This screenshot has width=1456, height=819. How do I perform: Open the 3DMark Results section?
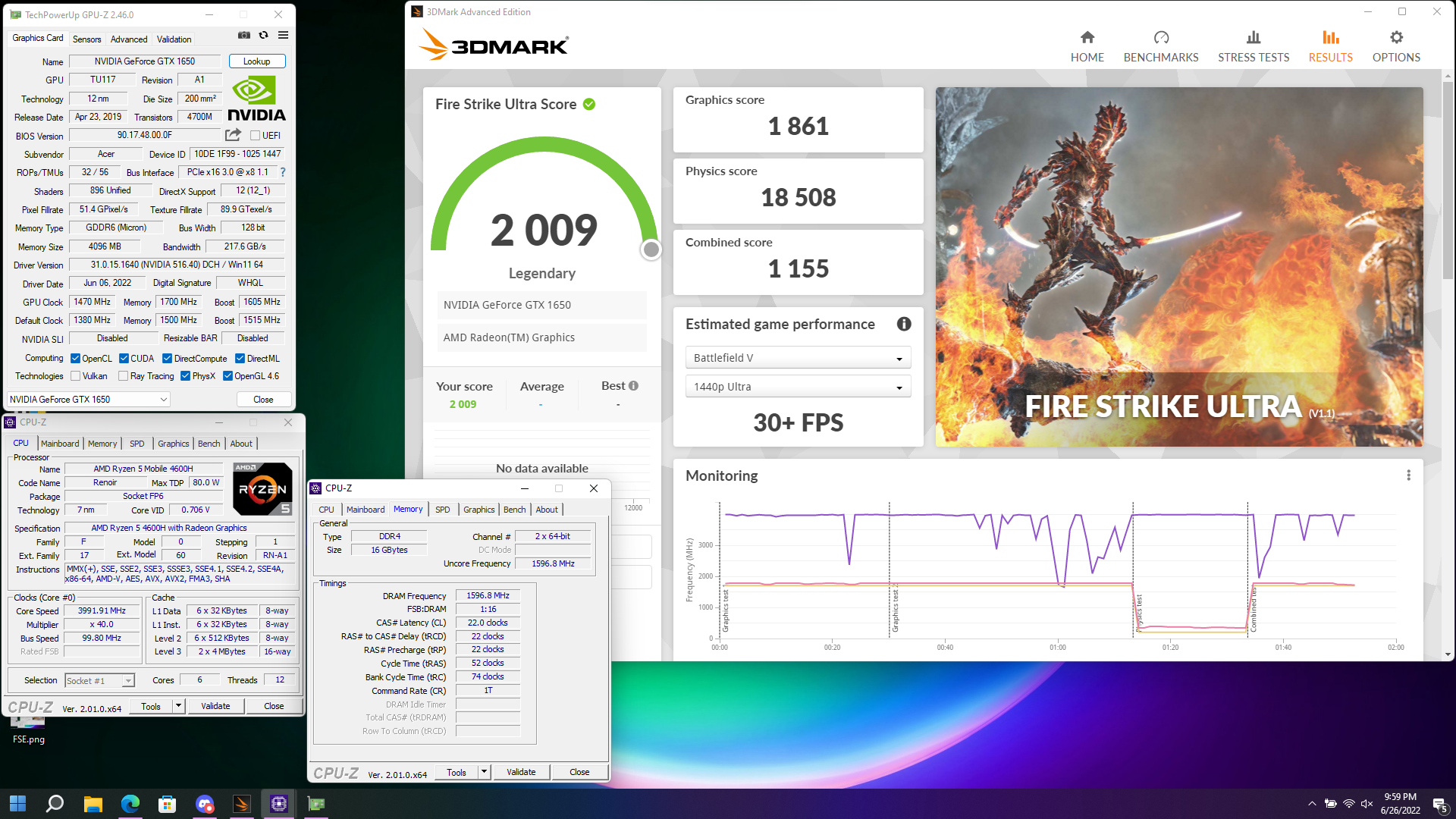[x=1330, y=46]
